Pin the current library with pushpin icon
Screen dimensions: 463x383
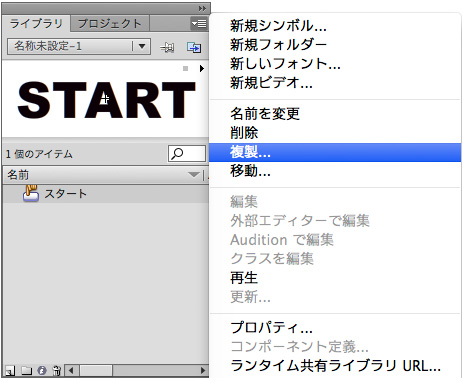point(167,47)
